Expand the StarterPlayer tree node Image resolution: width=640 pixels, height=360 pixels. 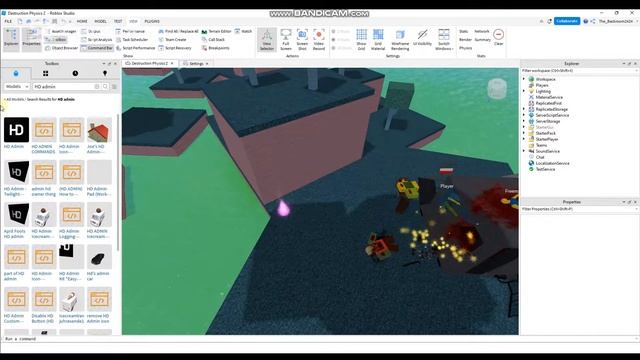524,139
